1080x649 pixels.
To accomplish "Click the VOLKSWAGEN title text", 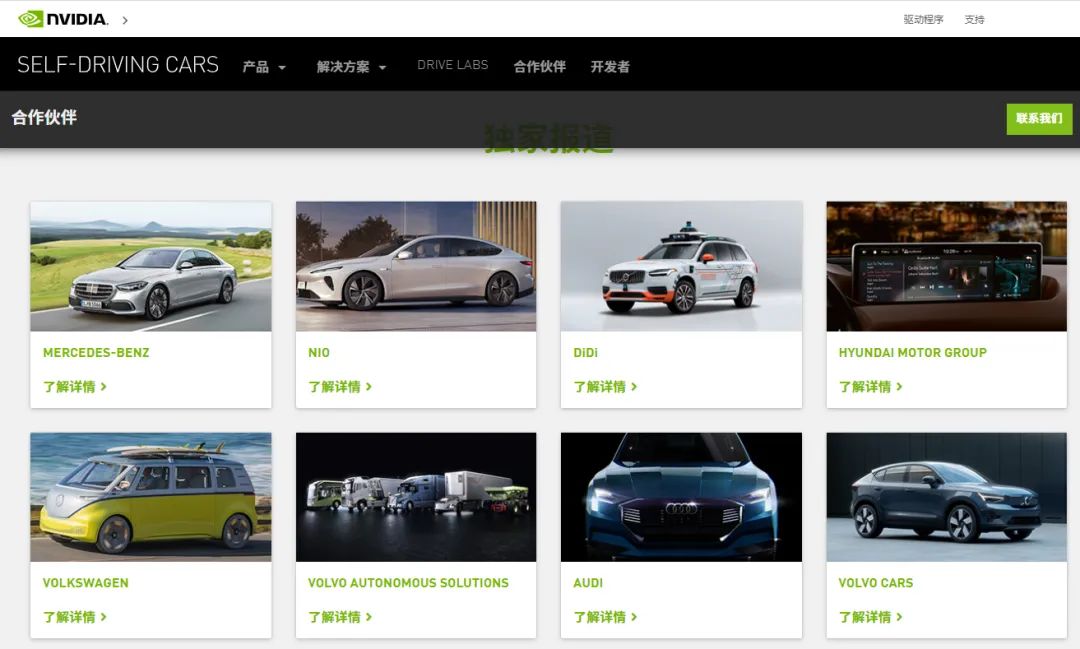I will [85, 583].
